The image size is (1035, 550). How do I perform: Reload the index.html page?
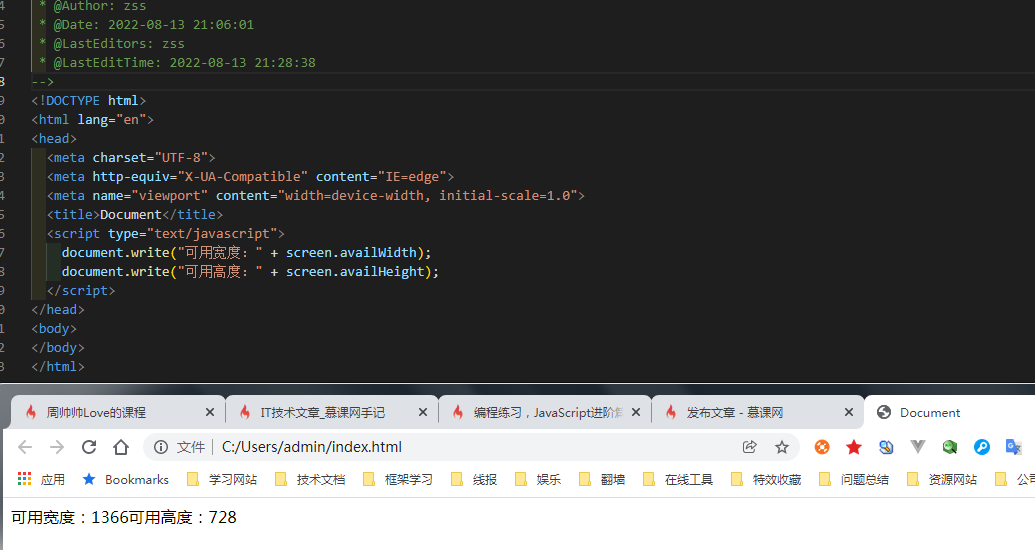point(89,447)
